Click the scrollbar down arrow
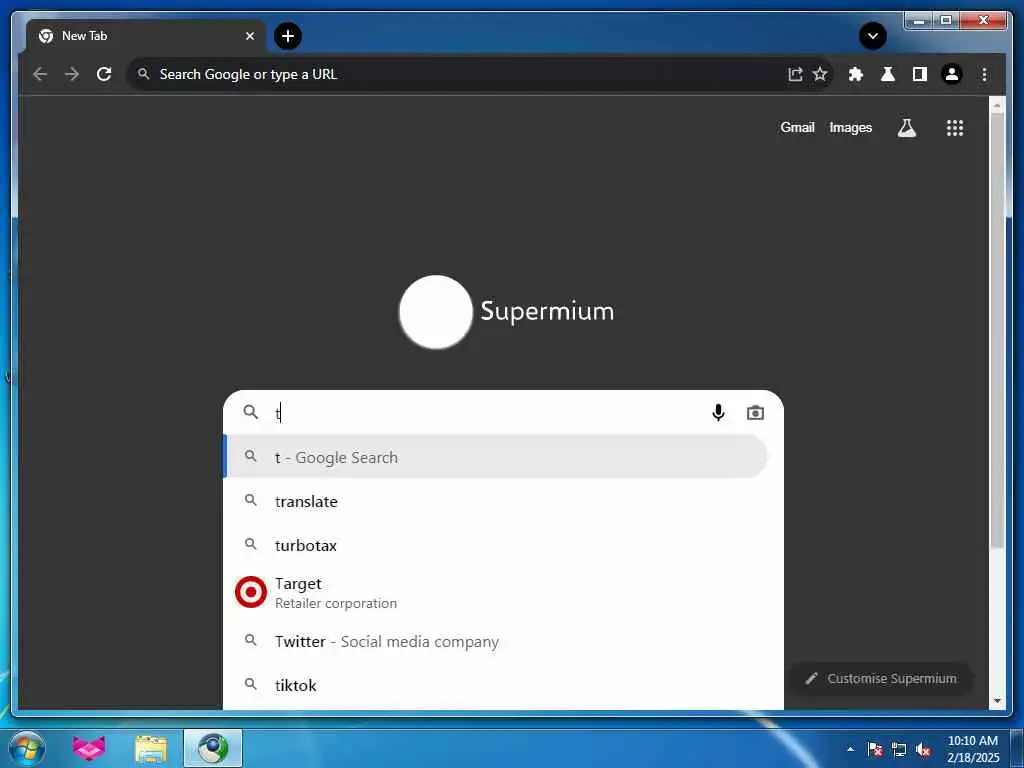The image size is (1024, 768). pos(997,701)
